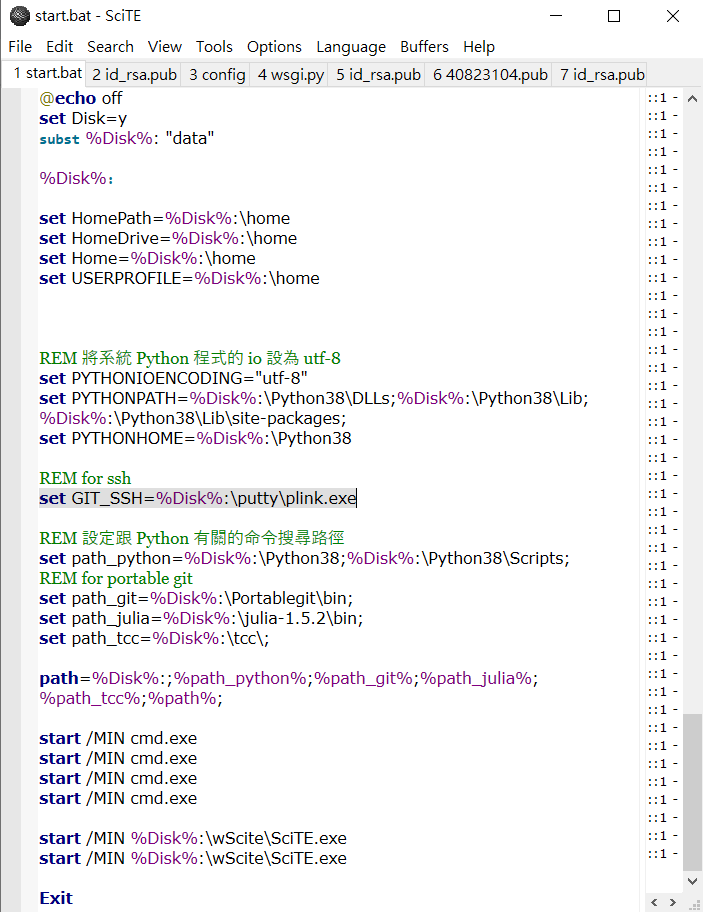Switch to the 5 id_rsa.pub tab
Screen dimensions: 703x912
pyautogui.click(x=377, y=74)
